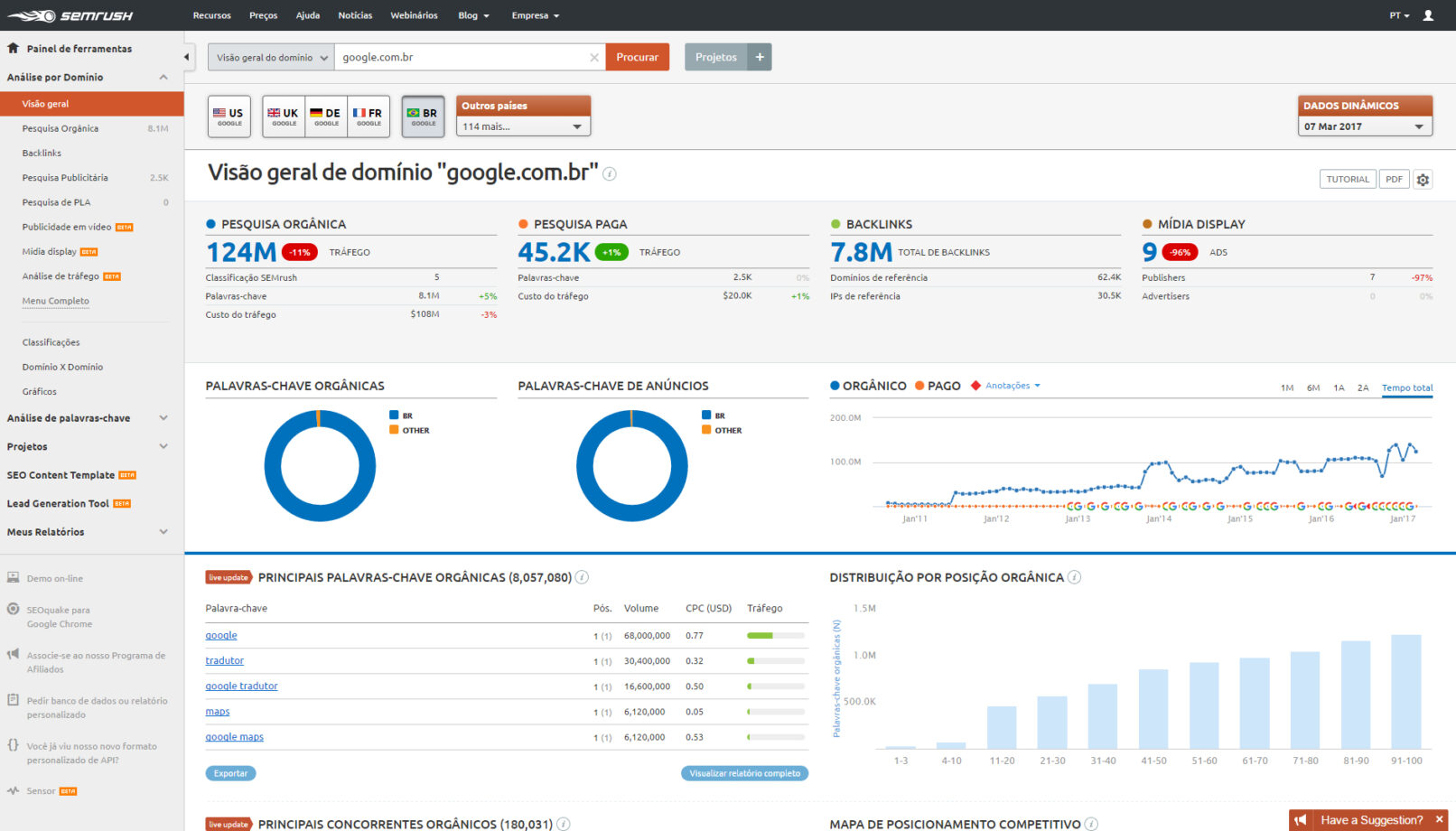Screen dimensions: 1456x831
Task: Click the Sensor pulse icon
Action: point(14,790)
